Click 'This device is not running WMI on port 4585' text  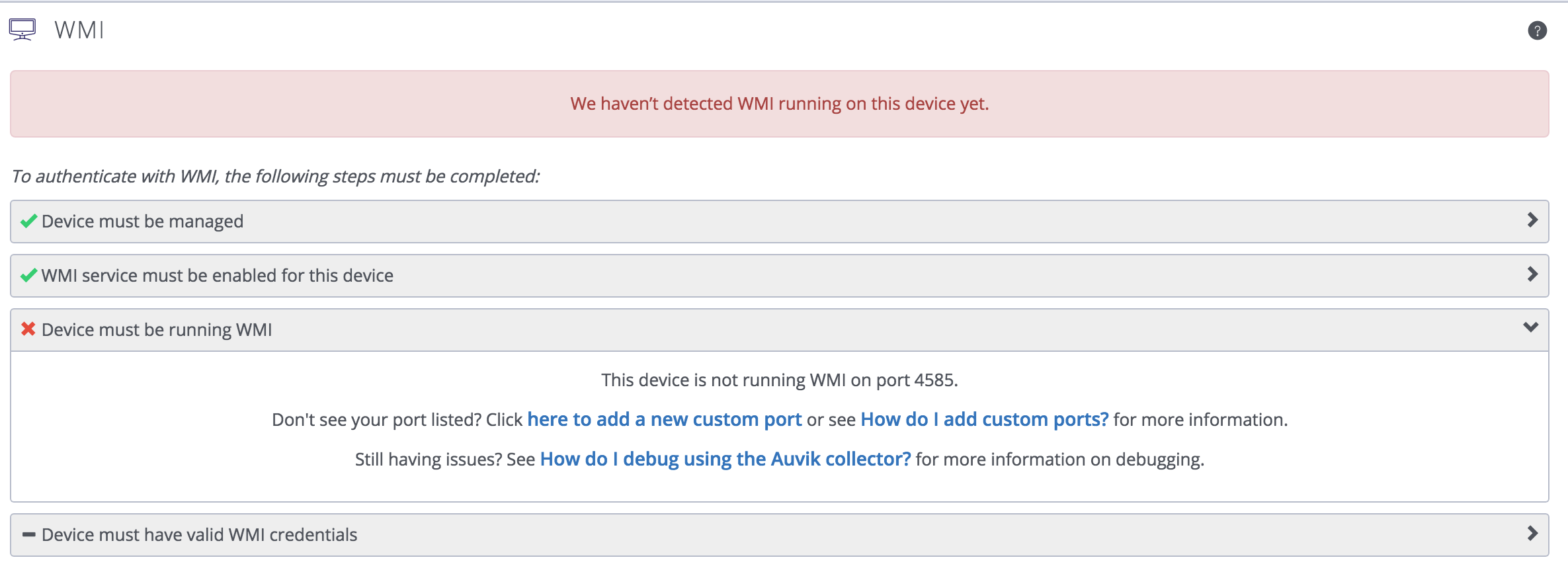(x=780, y=380)
